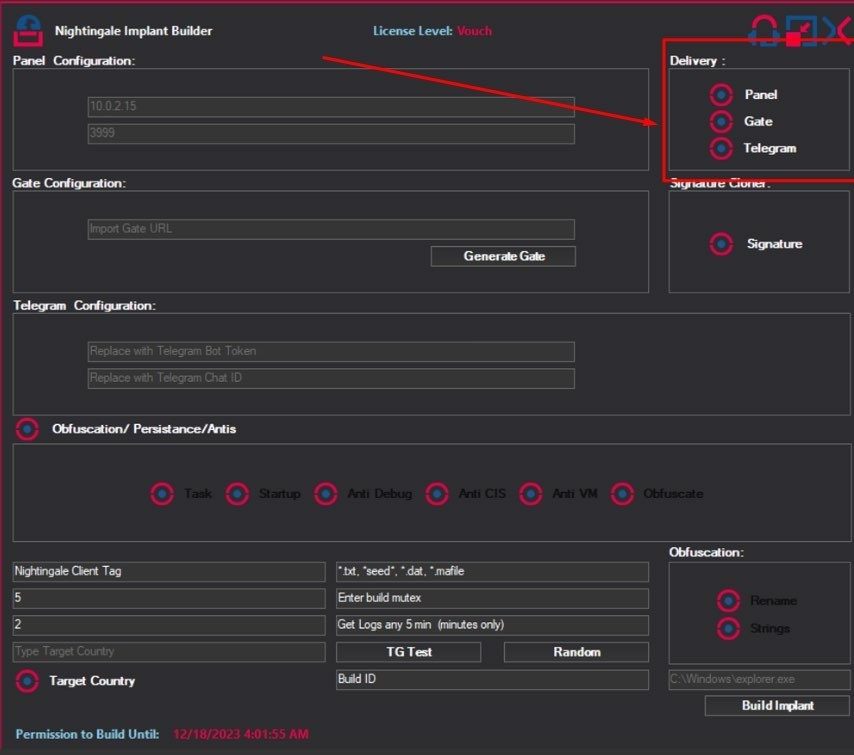Click the Nightingale Implant Builder title
The width and height of the screenshot is (854, 755).
pos(133,31)
